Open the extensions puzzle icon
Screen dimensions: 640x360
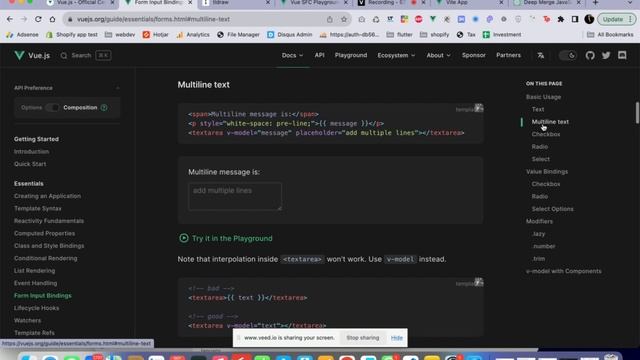pyautogui.click(x=561, y=19)
